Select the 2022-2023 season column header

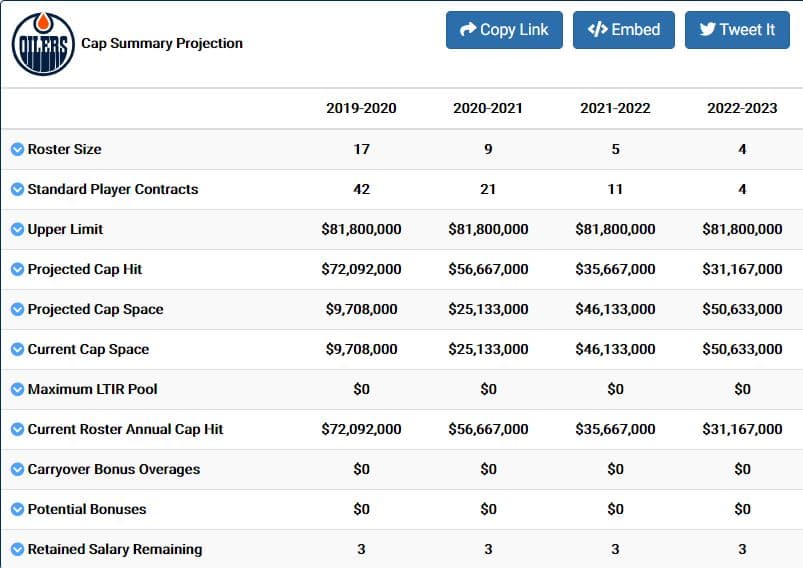pos(742,108)
